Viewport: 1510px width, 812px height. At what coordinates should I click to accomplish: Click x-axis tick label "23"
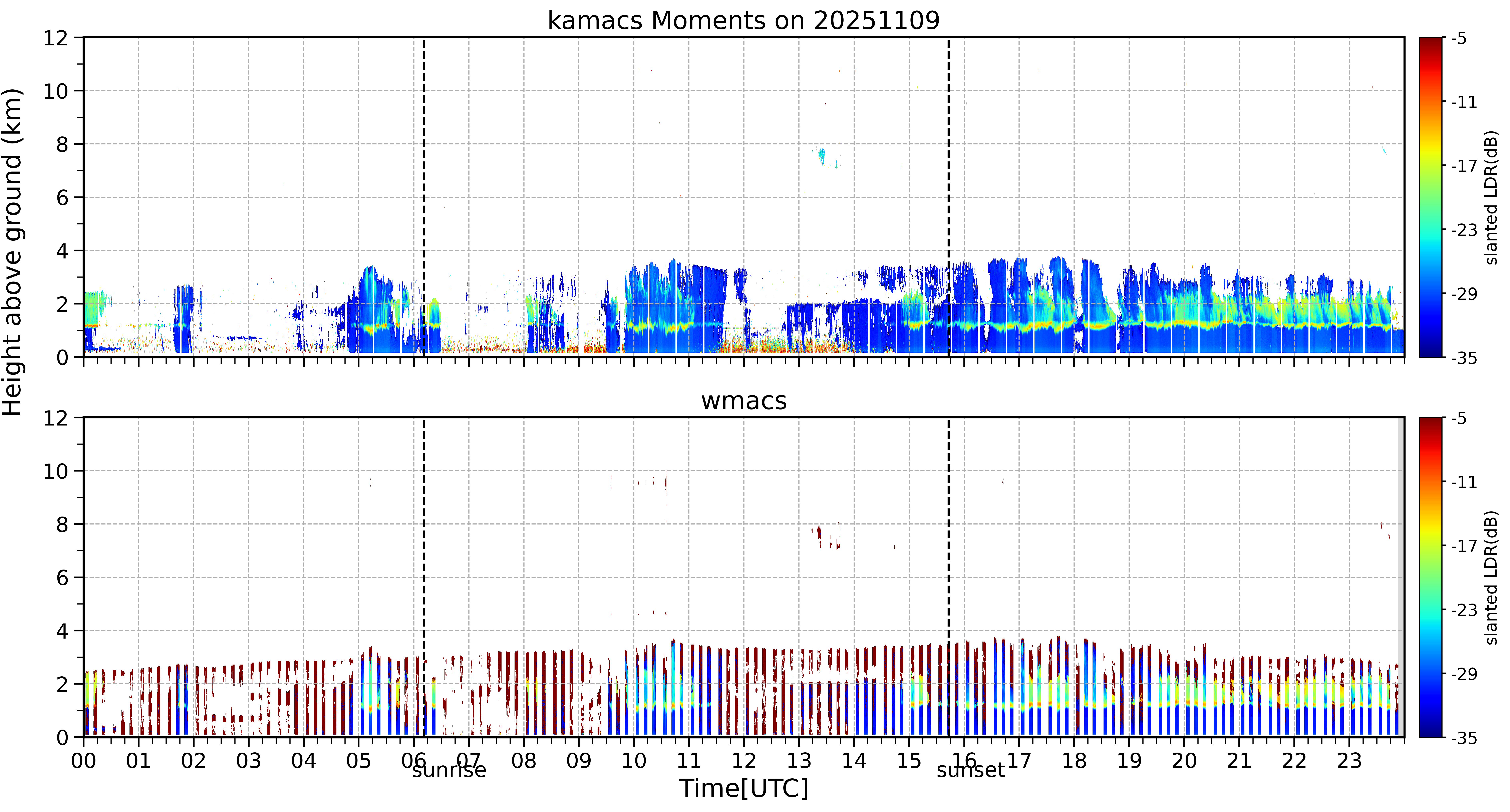(x=1349, y=761)
